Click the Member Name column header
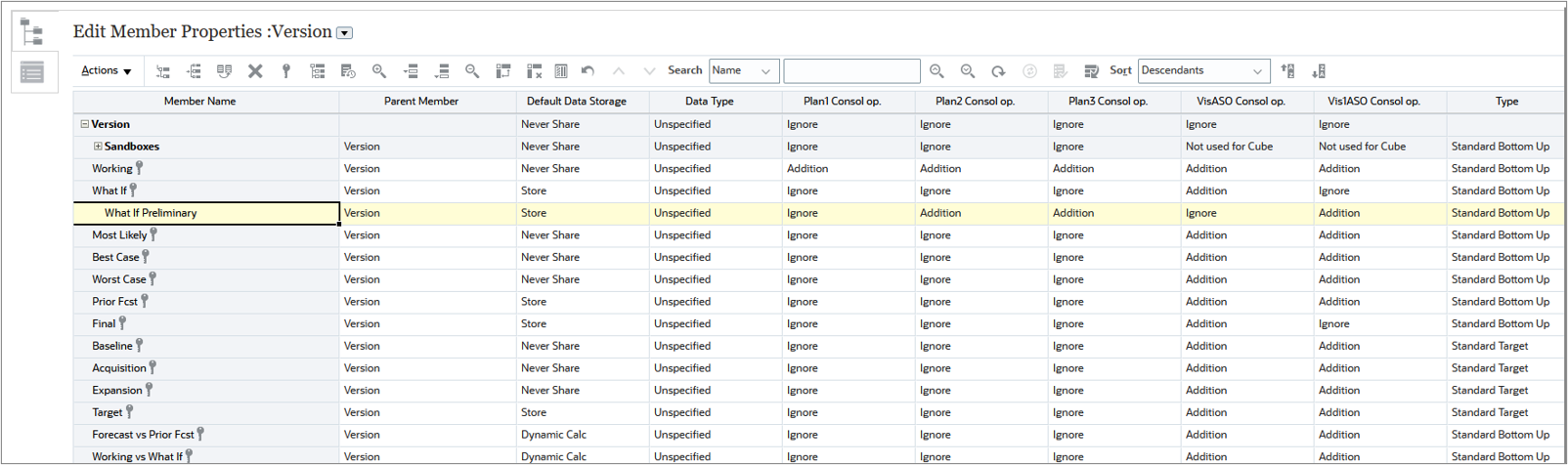The image size is (1568, 465). 199,101
